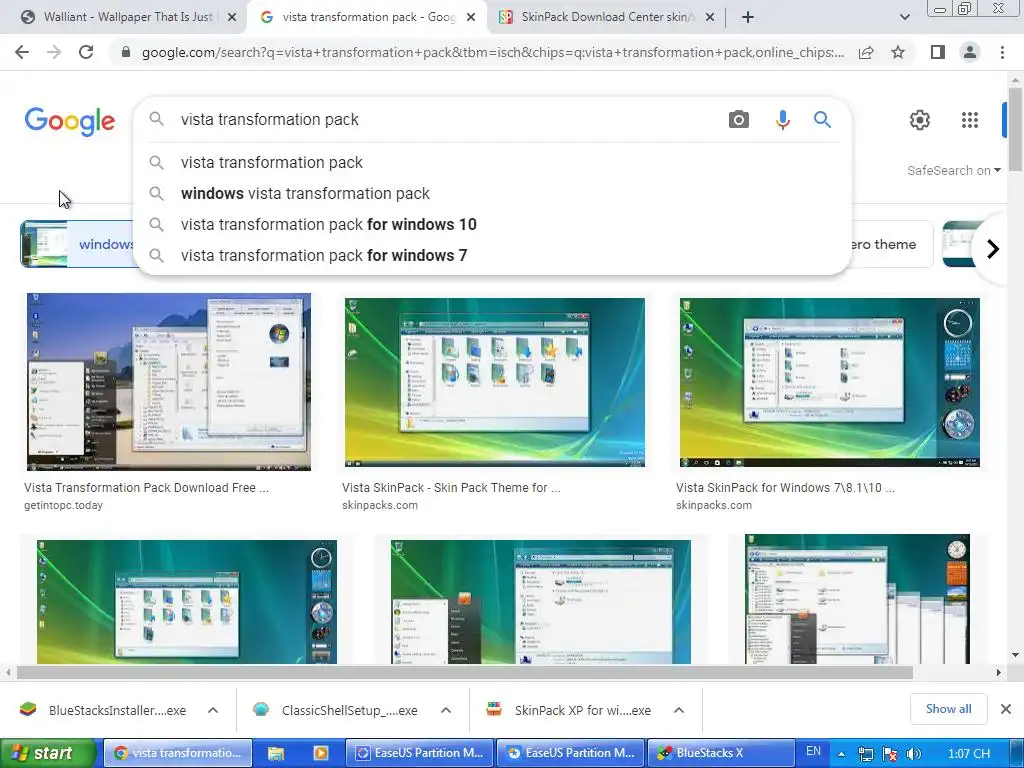Open the getintopc.today image result thumbnail
The width and height of the screenshot is (1024, 768).
click(168, 381)
